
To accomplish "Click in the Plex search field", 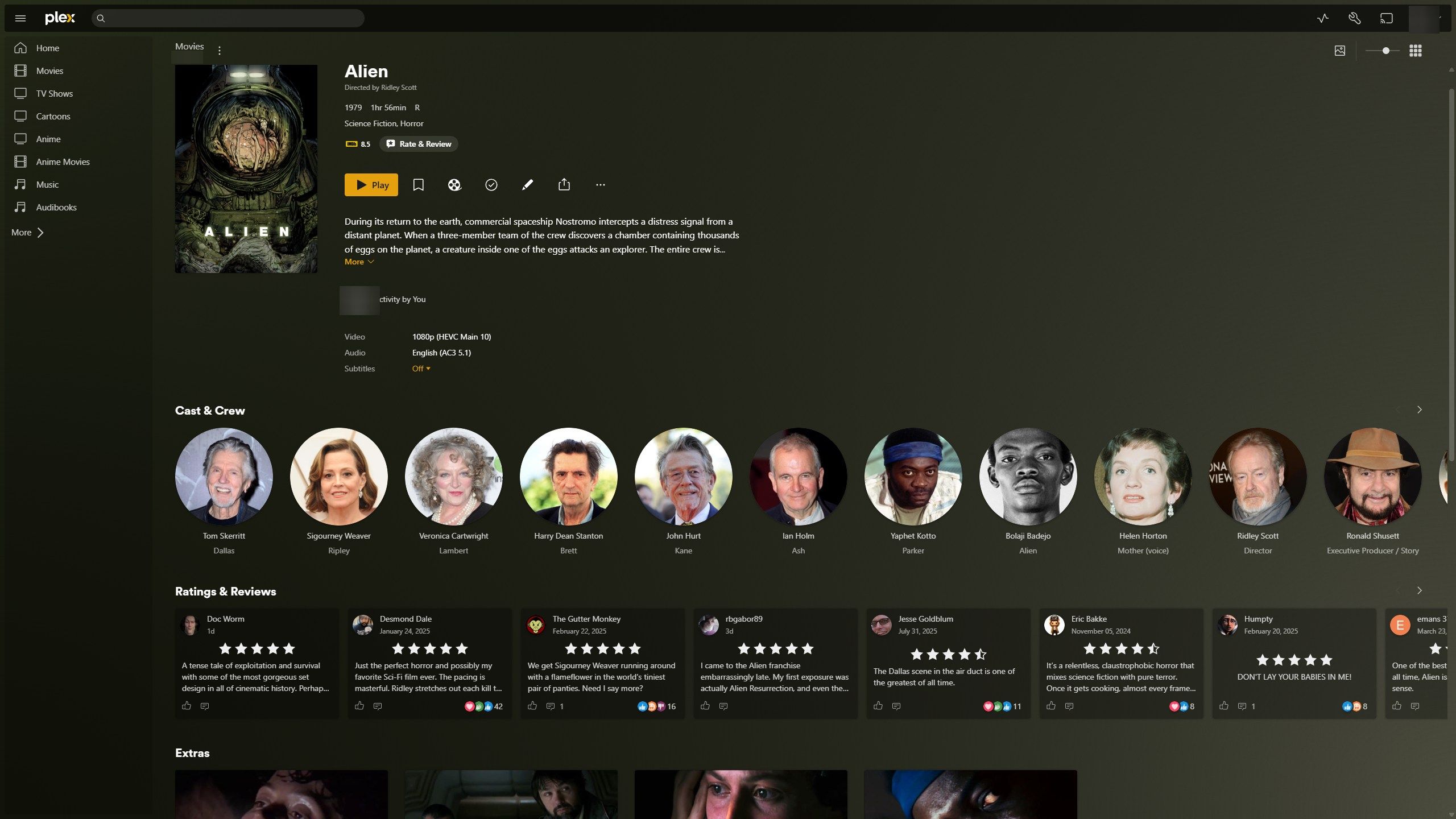I will click(x=228, y=18).
